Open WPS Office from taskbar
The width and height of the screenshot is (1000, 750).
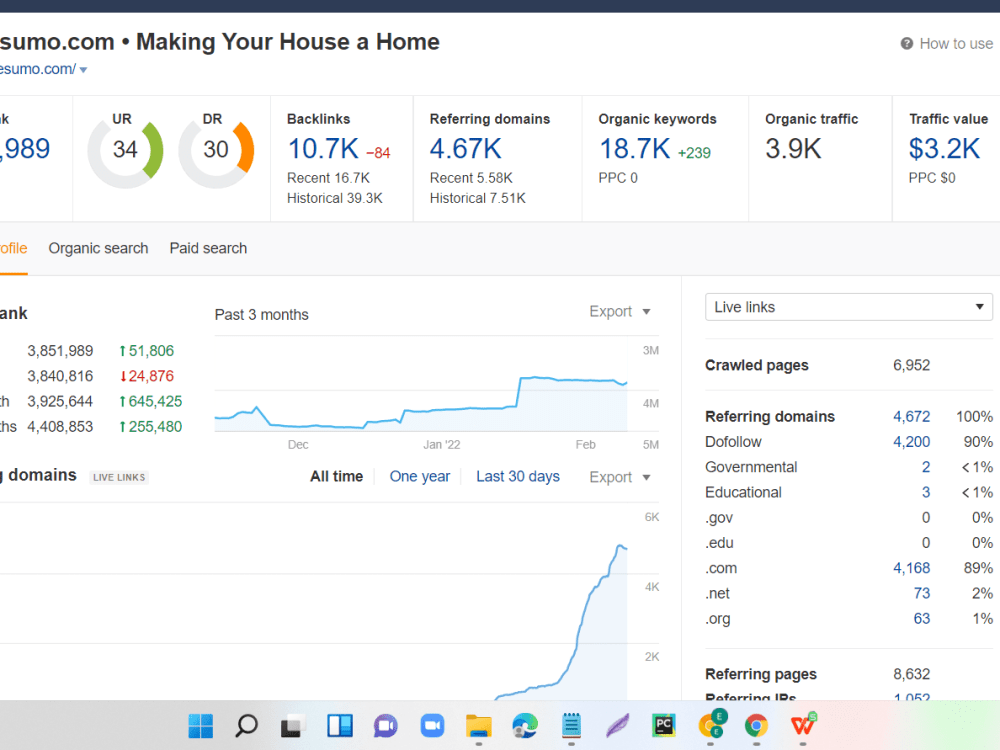point(803,724)
